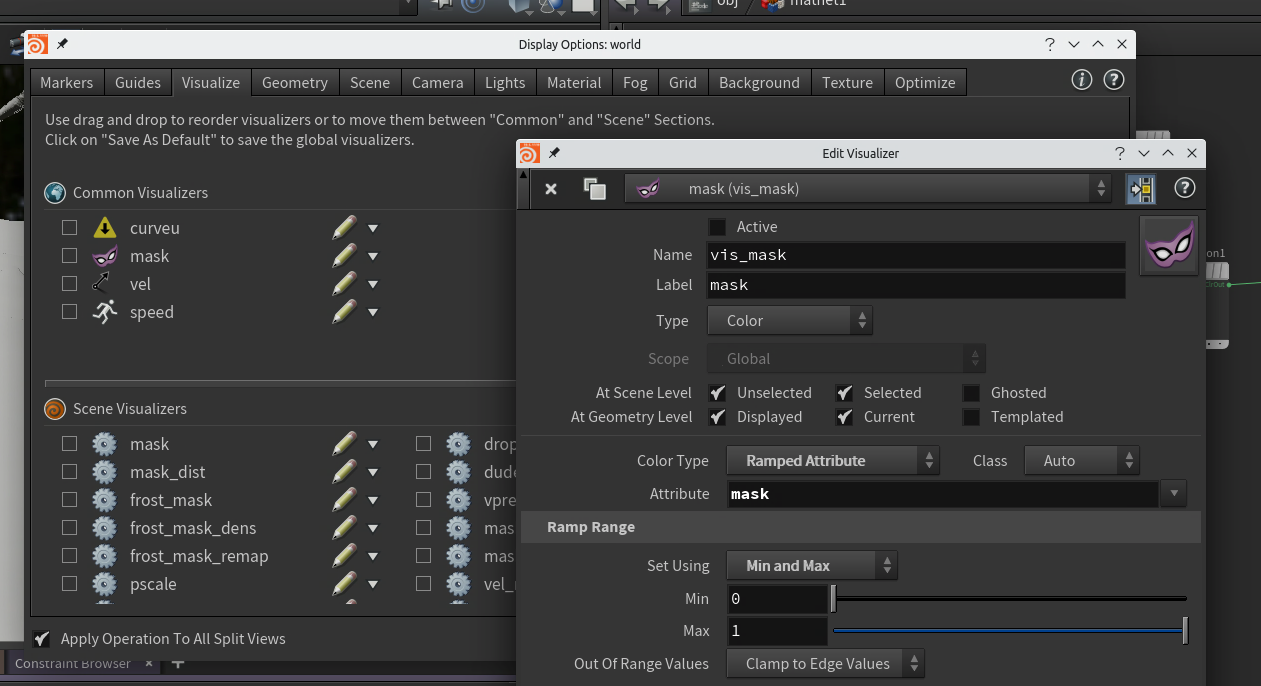Click the Max ramp range slider
Viewport: 1261px width, 686px height.
coord(1009,631)
